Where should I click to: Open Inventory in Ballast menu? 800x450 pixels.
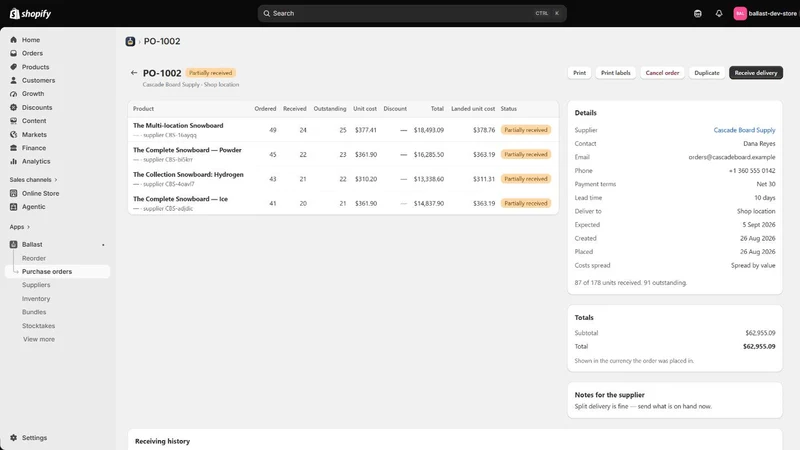[36, 298]
